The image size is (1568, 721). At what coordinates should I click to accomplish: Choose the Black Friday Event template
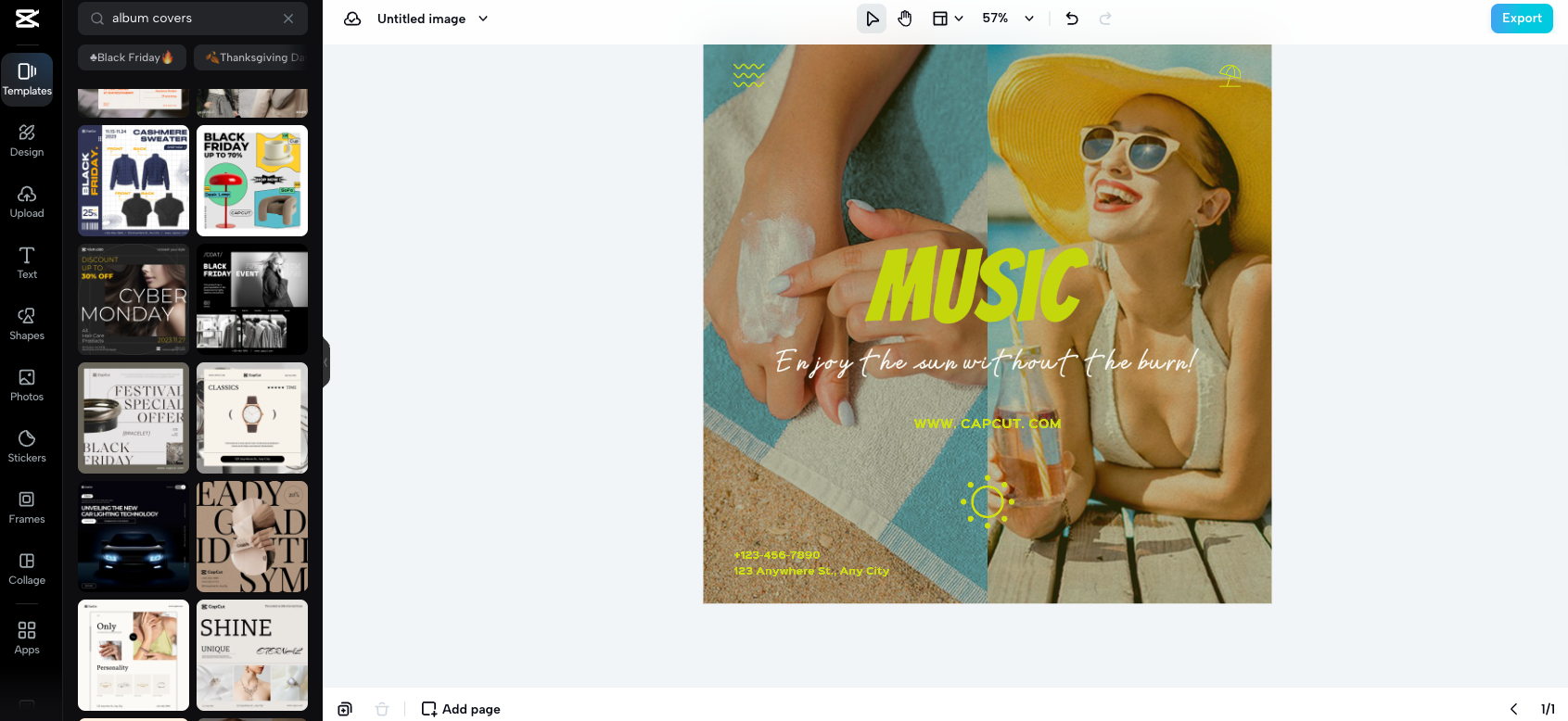click(252, 299)
